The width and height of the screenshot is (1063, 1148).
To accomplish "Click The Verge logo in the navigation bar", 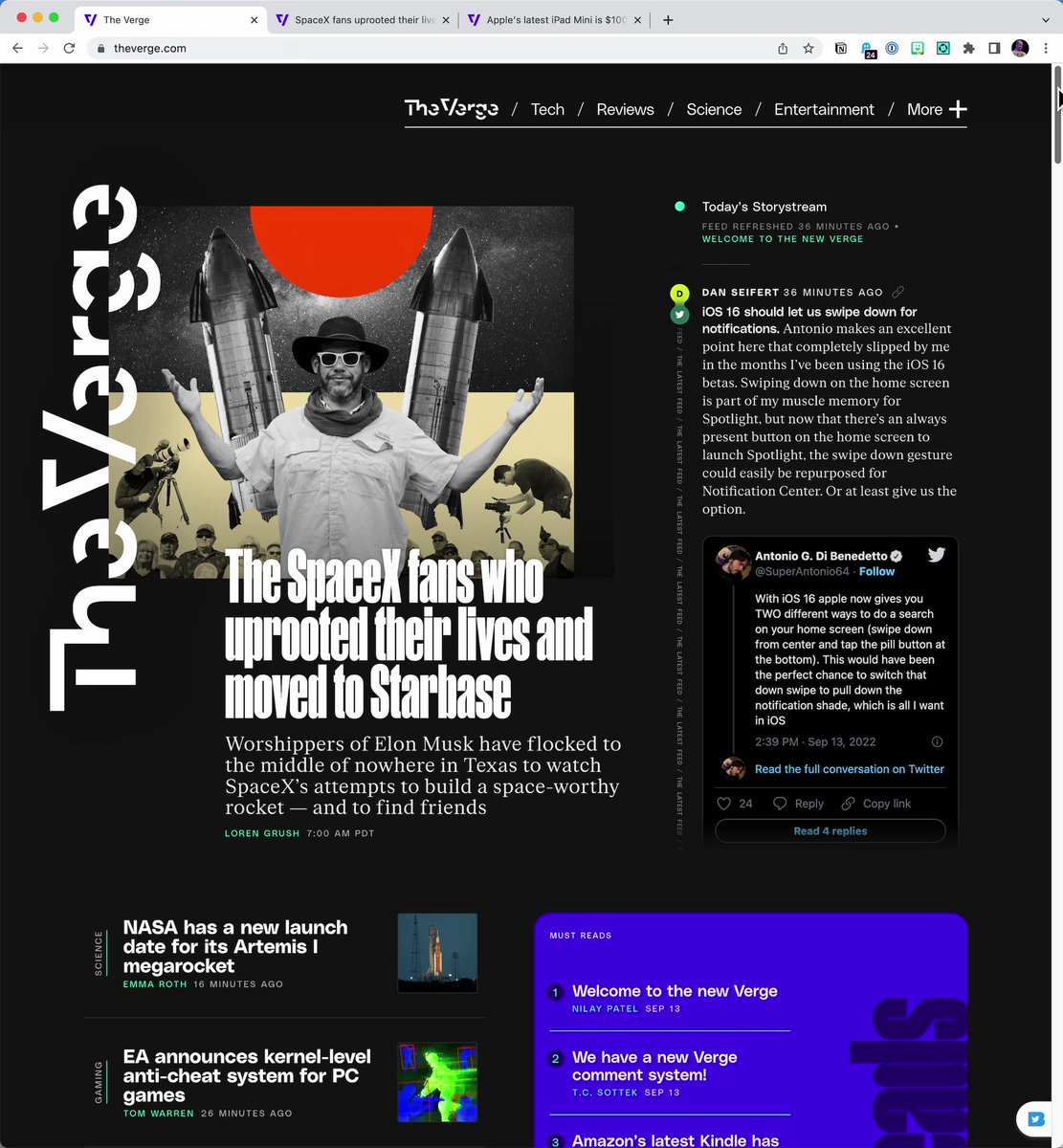I will (x=452, y=108).
